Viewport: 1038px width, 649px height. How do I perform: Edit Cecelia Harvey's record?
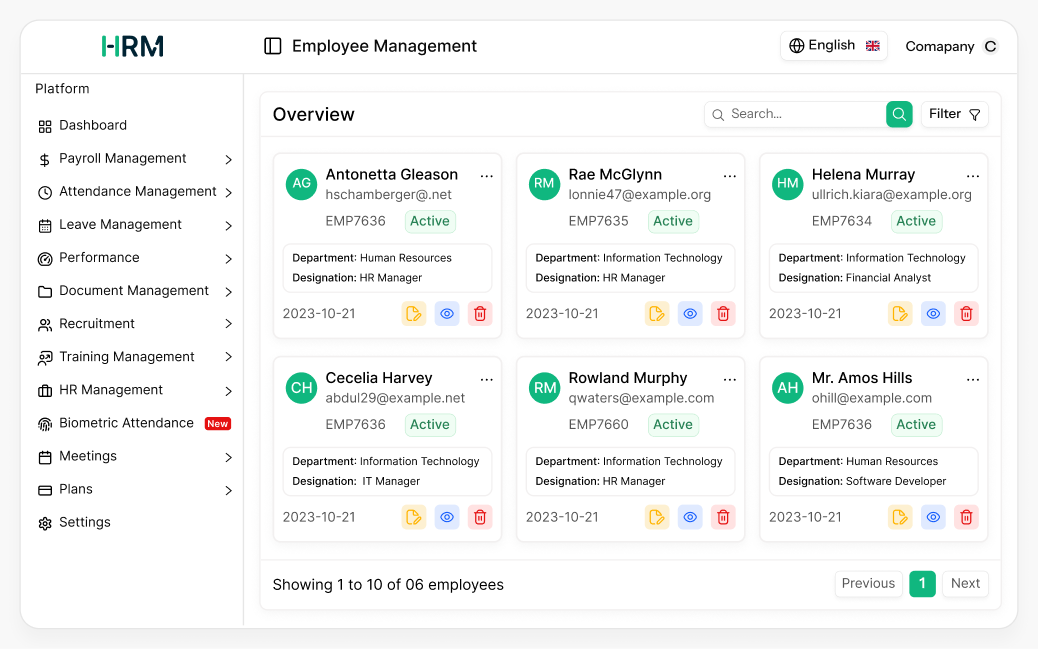(x=414, y=517)
